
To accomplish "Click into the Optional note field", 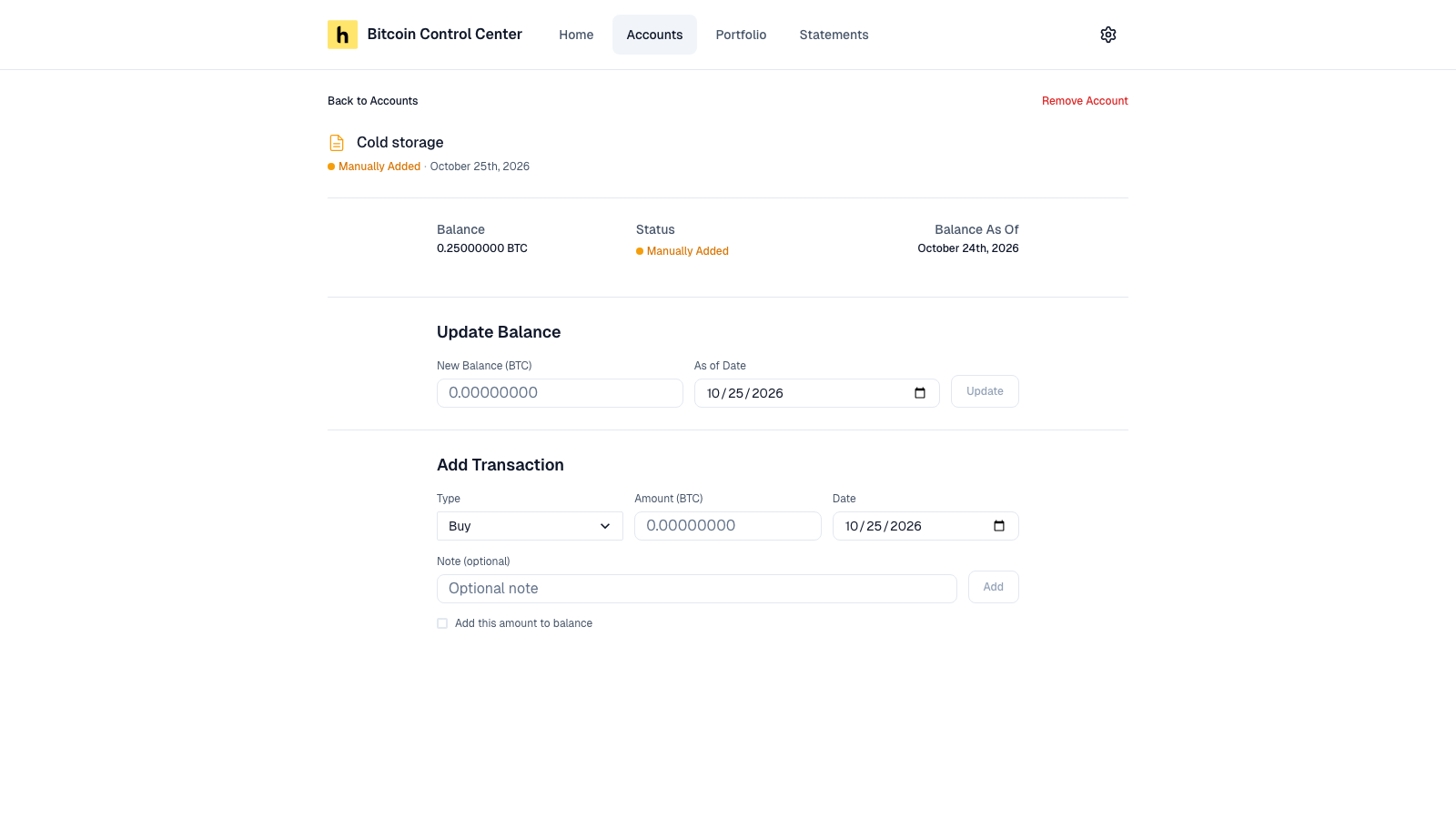I will click(x=696, y=589).
